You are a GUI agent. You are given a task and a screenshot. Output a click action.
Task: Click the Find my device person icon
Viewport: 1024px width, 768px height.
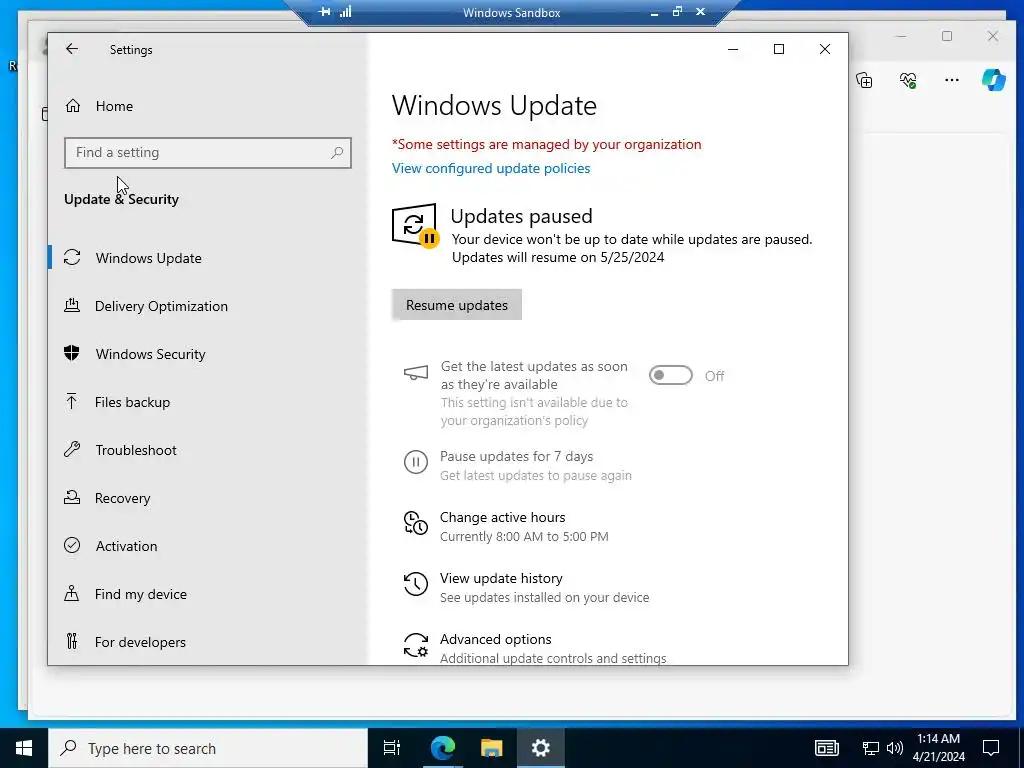72,593
